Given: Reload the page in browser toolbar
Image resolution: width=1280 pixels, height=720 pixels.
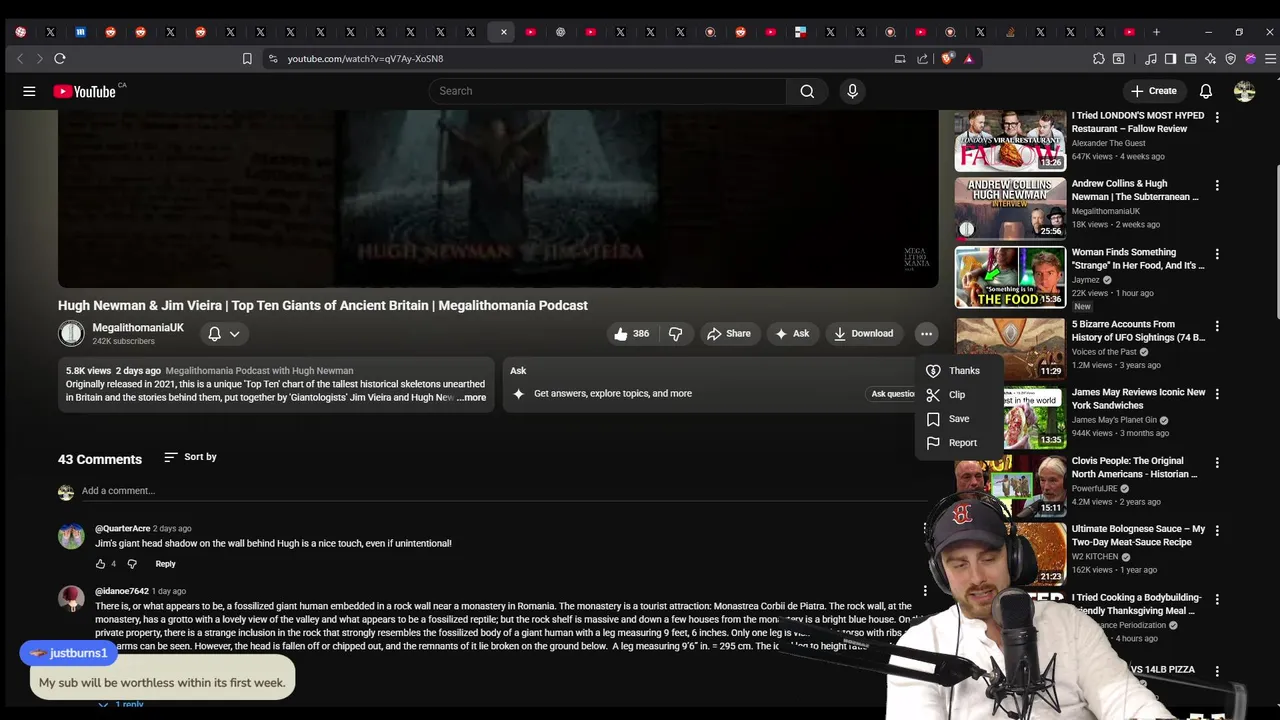Looking at the screenshot, I should 60,59.
